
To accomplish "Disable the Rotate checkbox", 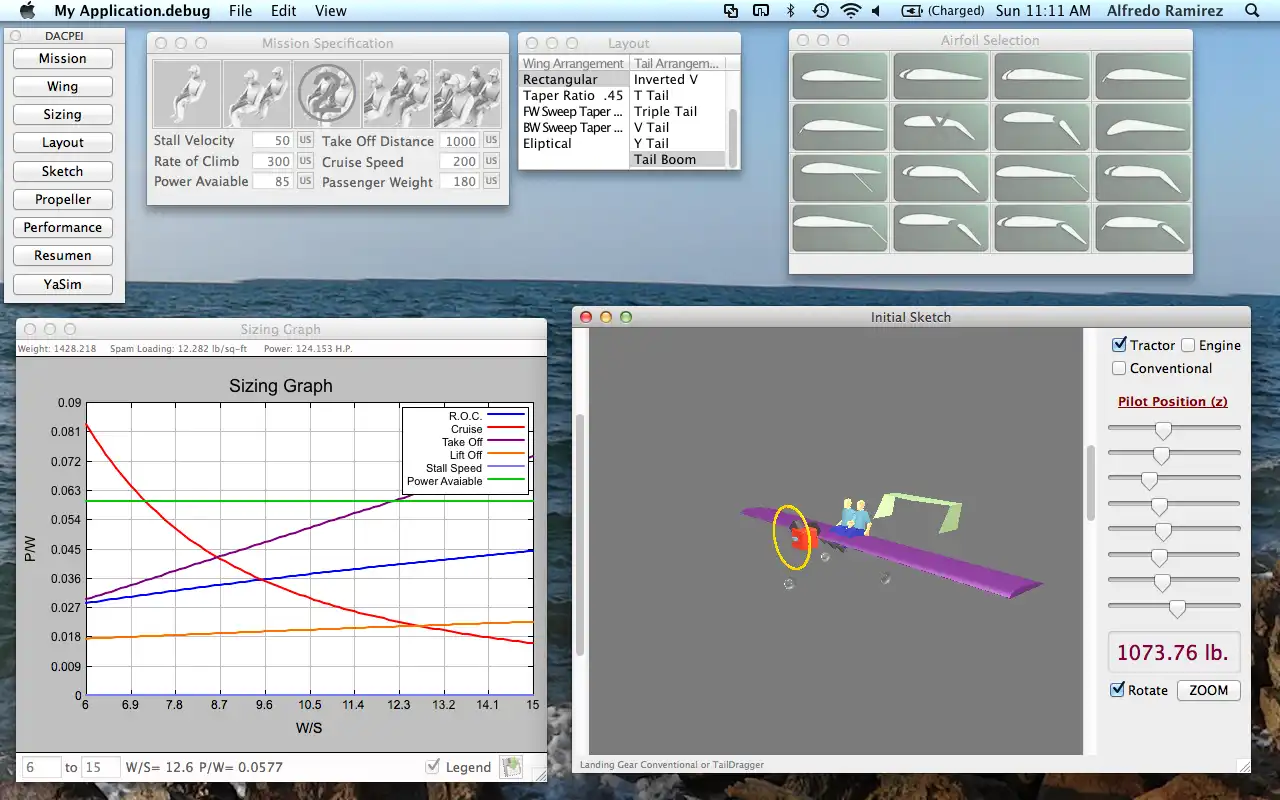I will [1117, 690].
